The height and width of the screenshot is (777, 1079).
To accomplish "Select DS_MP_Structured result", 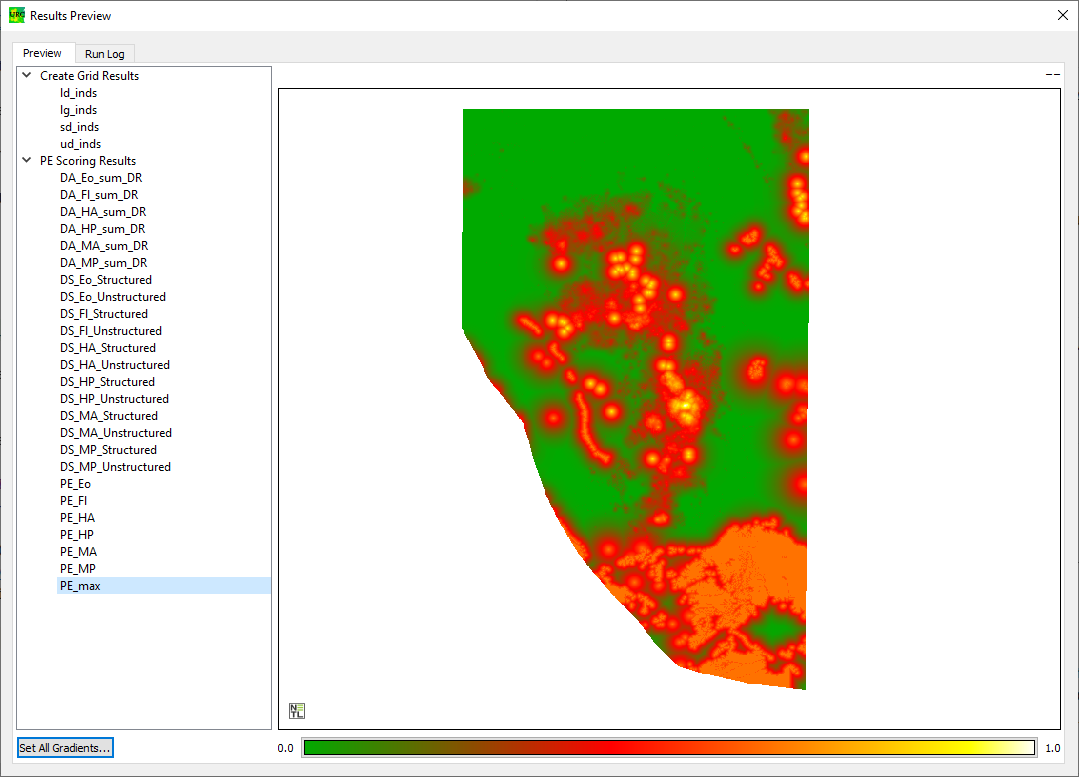I will pyautogui.click(x=108, y=449).
